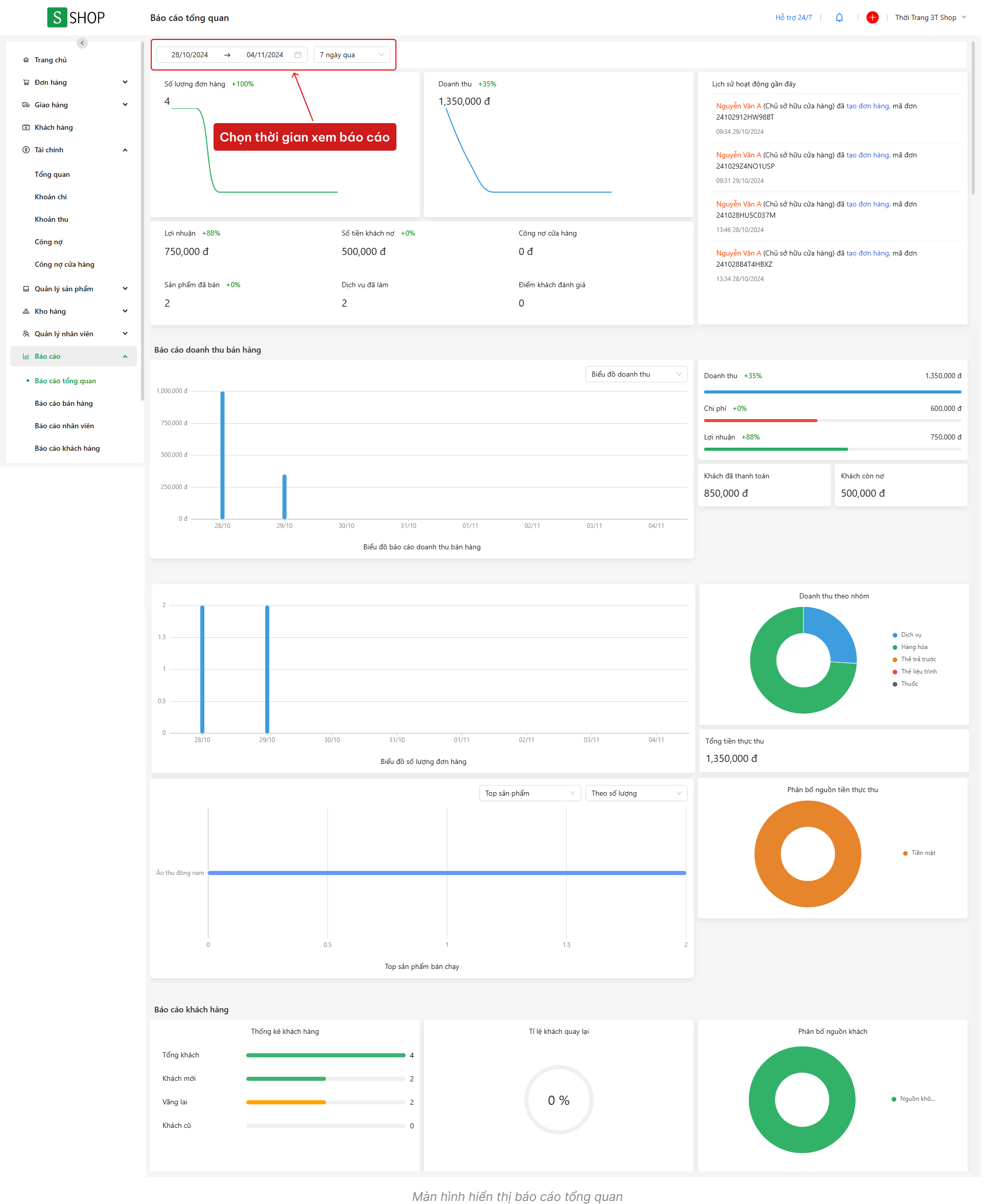
Task: Toggle the Tiền mặt legend entry
Action: pyautogui.click(x=919, y=853)
